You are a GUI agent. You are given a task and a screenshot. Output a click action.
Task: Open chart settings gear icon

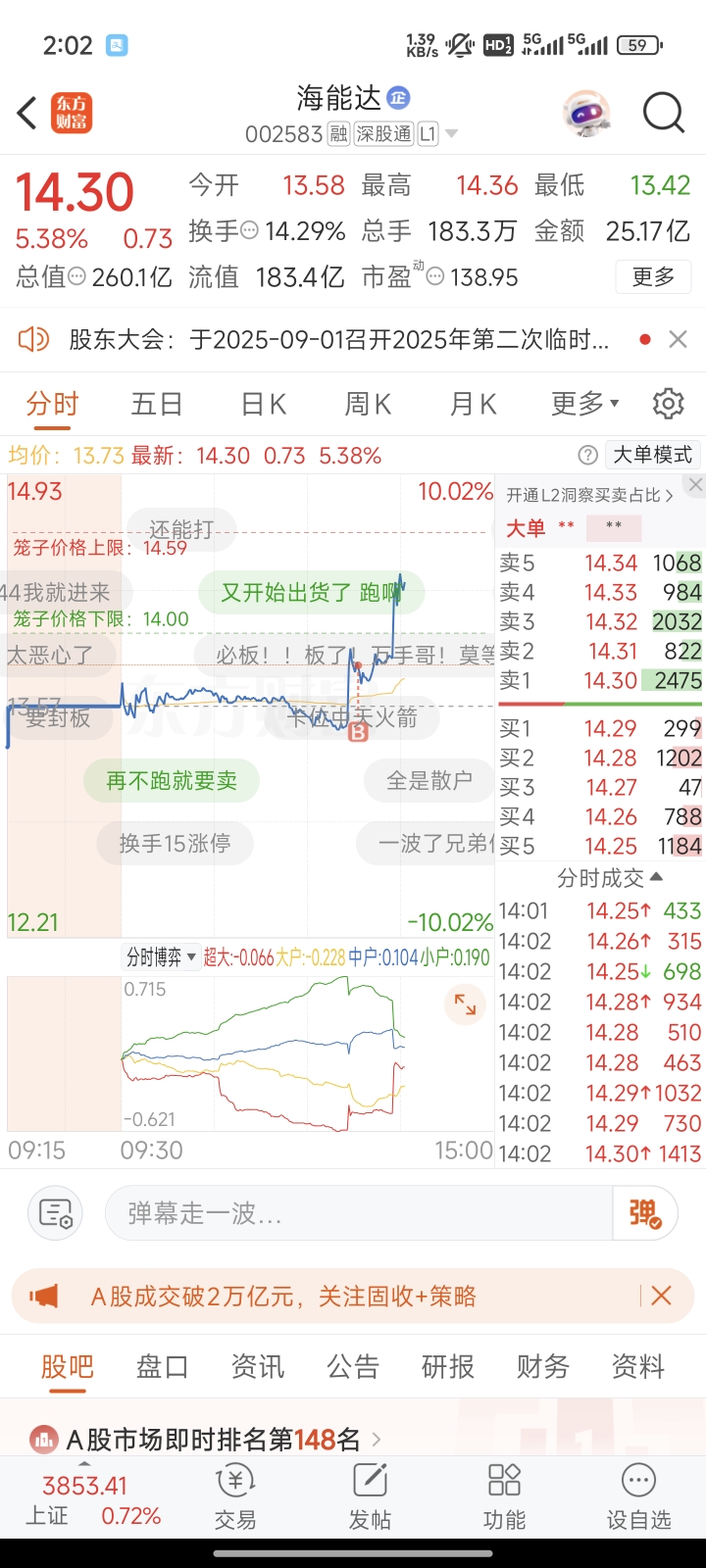pos(669,404)
